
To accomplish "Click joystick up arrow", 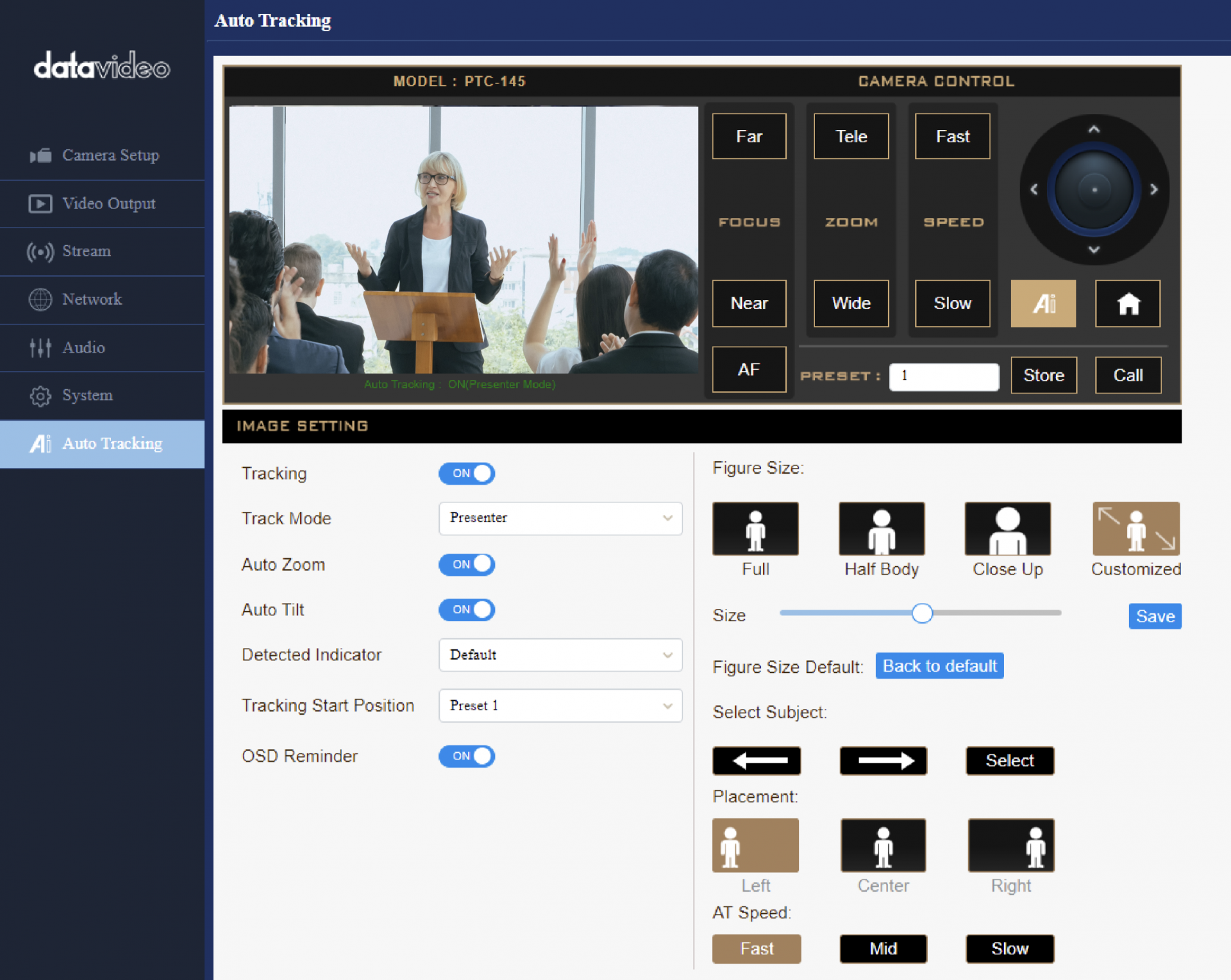I will click(1093, 129).
